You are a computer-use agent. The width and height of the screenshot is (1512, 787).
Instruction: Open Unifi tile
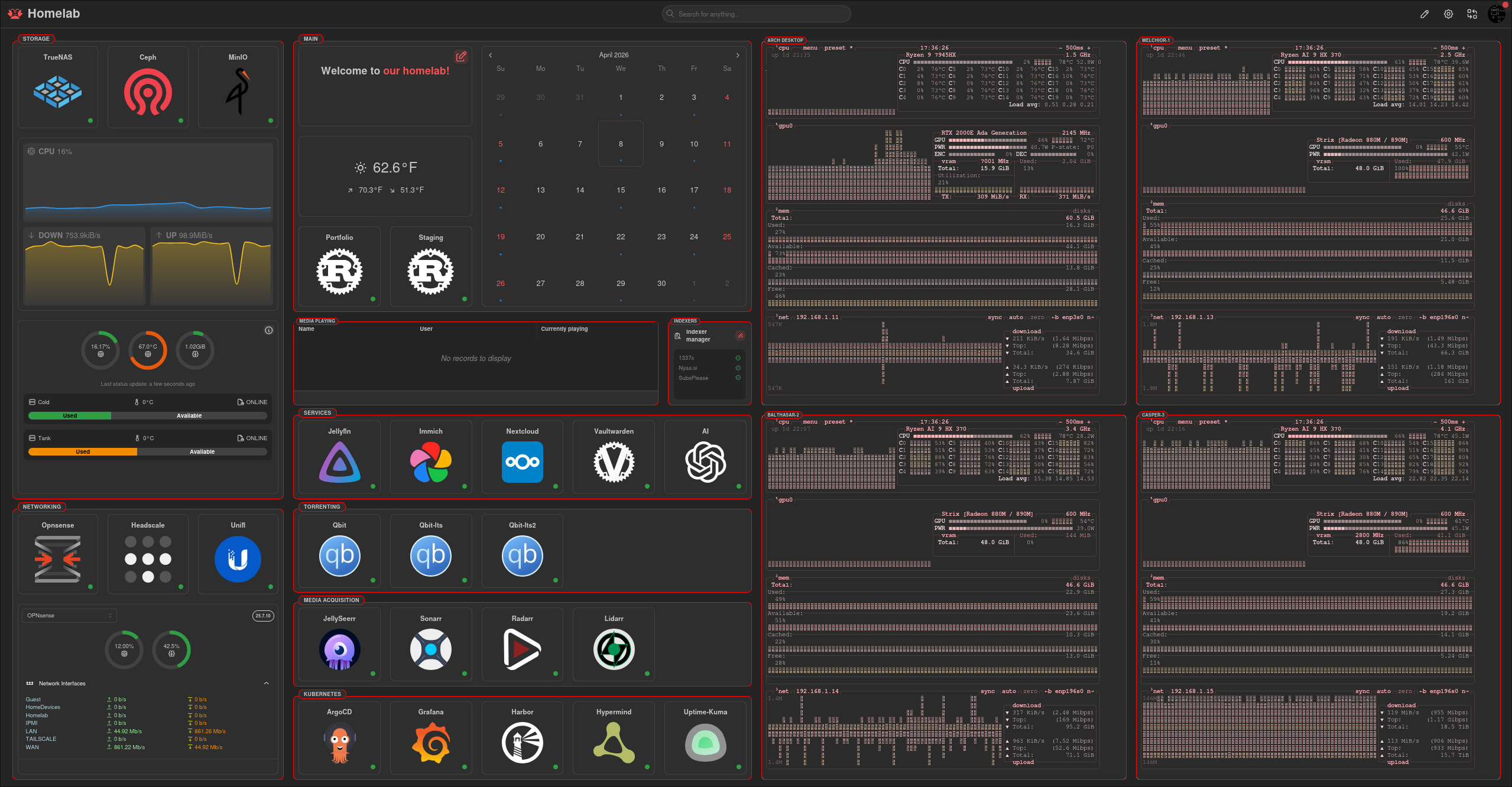pos(238,554)
